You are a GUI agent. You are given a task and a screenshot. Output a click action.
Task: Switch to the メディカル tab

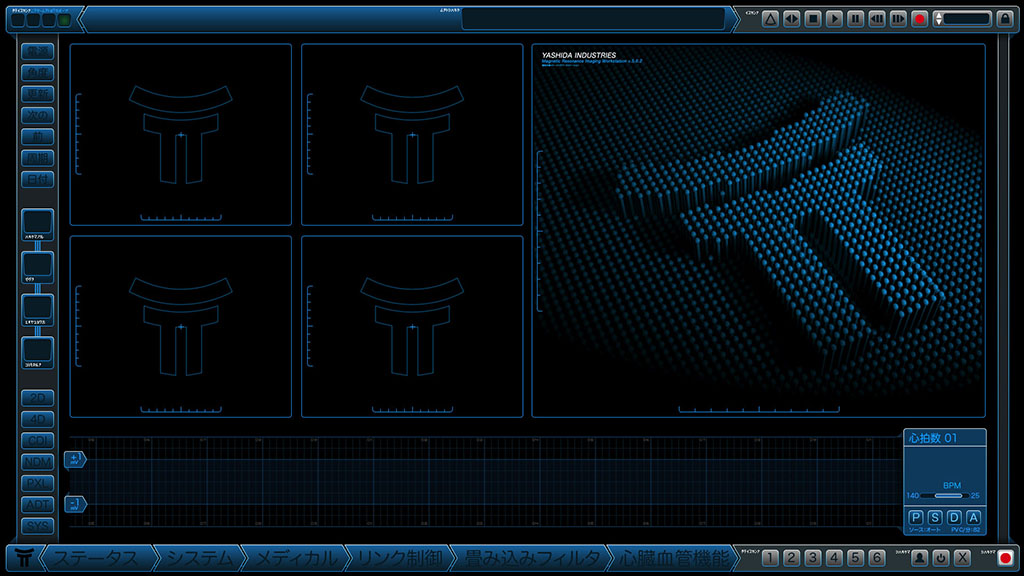pos(294,558)
